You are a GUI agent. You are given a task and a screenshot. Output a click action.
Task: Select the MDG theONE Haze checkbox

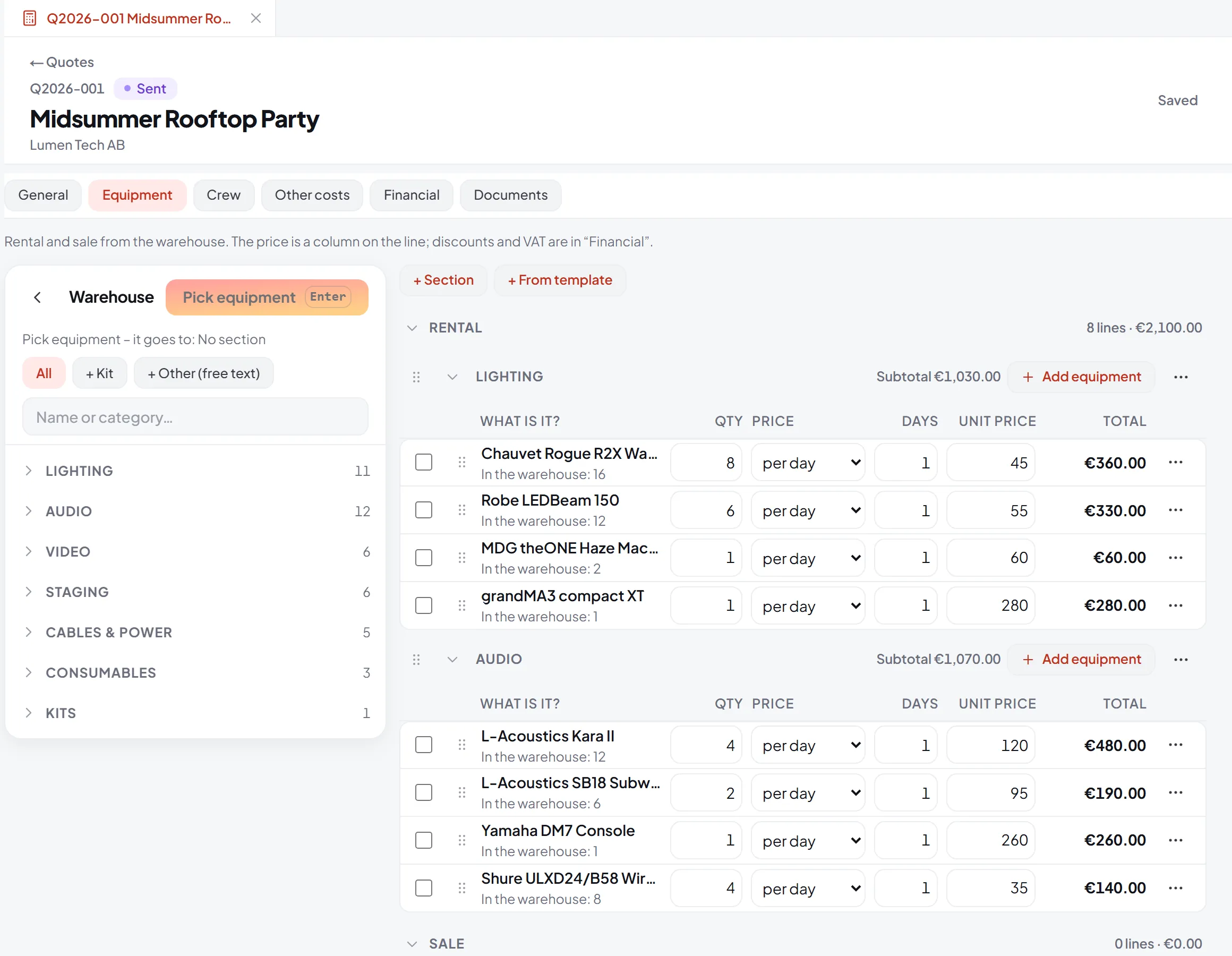pyautogui.click(x=424, y=558)
